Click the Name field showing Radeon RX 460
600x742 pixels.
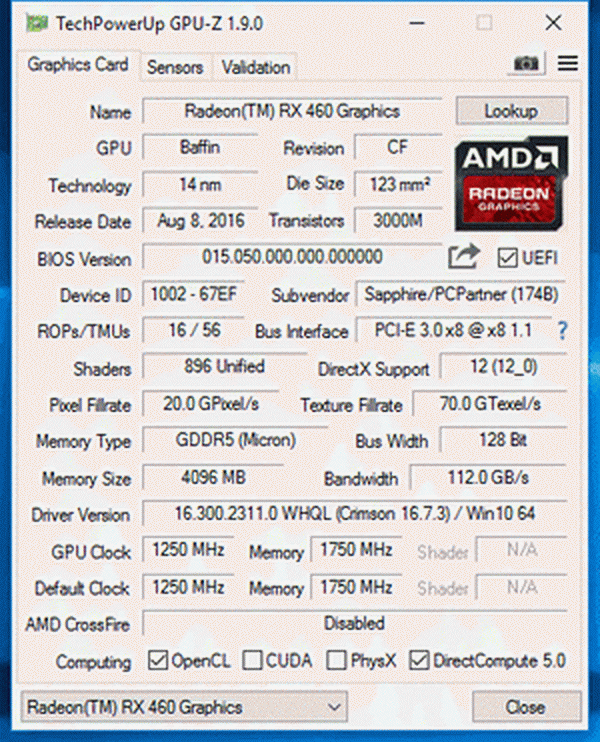292,112
